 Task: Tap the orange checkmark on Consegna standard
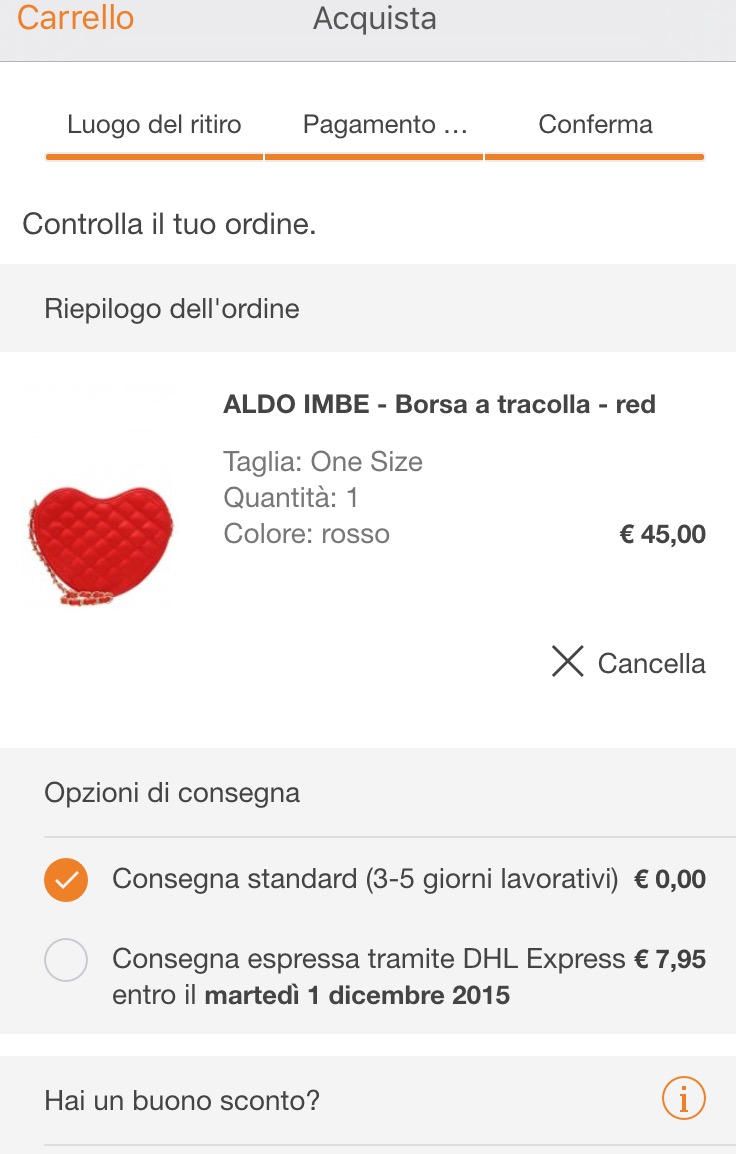(66, 880)
